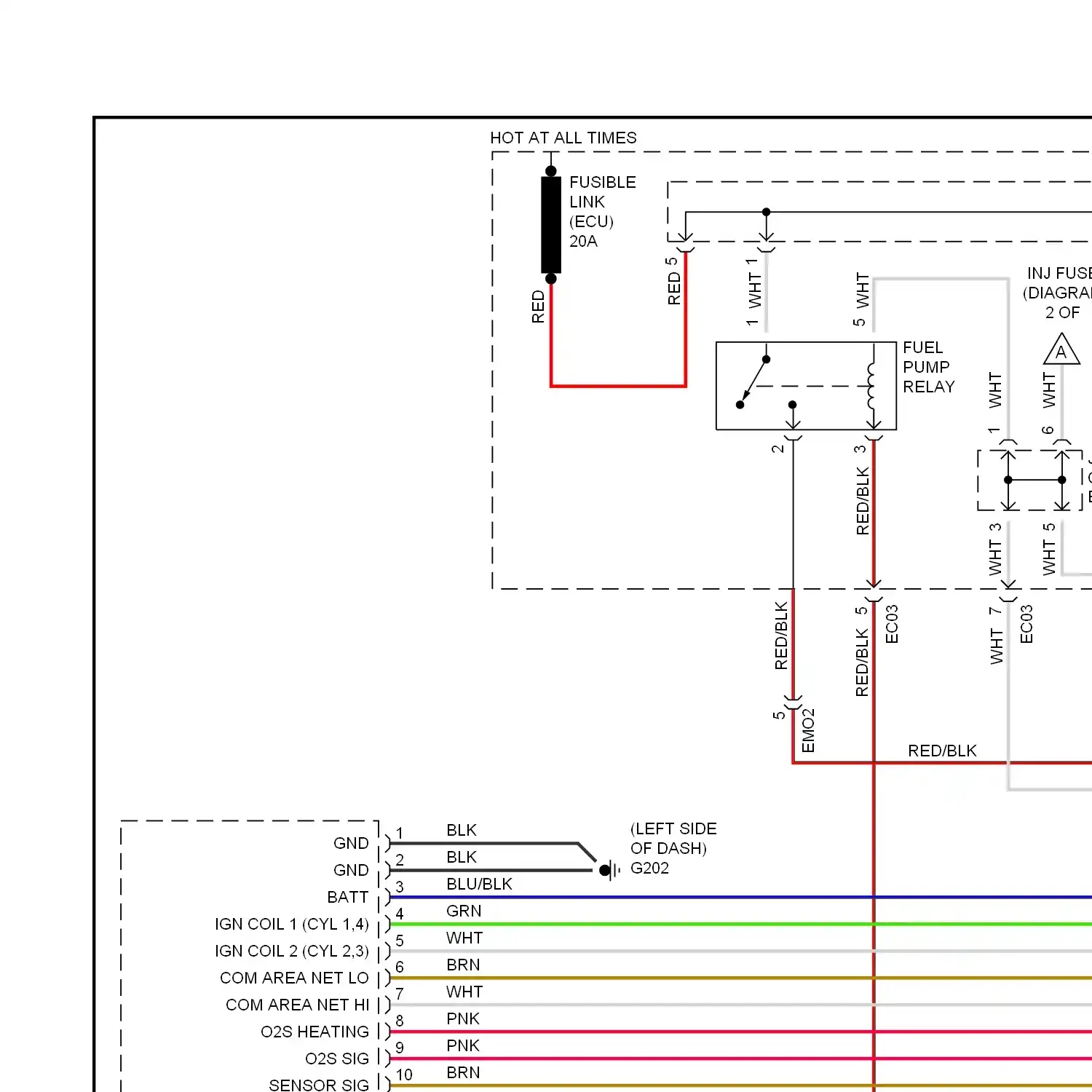Select the BRN label on pin 6
The image size is (1092, 1092).
coord(463,965)
